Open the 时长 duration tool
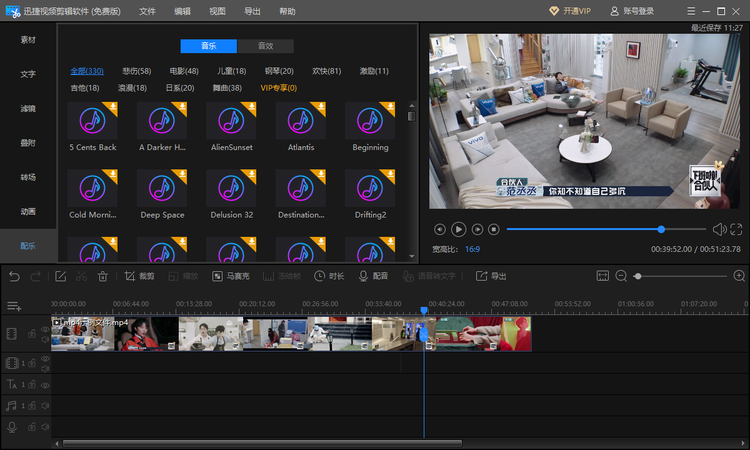The image size is (750, 450). [x=329, y=276]
